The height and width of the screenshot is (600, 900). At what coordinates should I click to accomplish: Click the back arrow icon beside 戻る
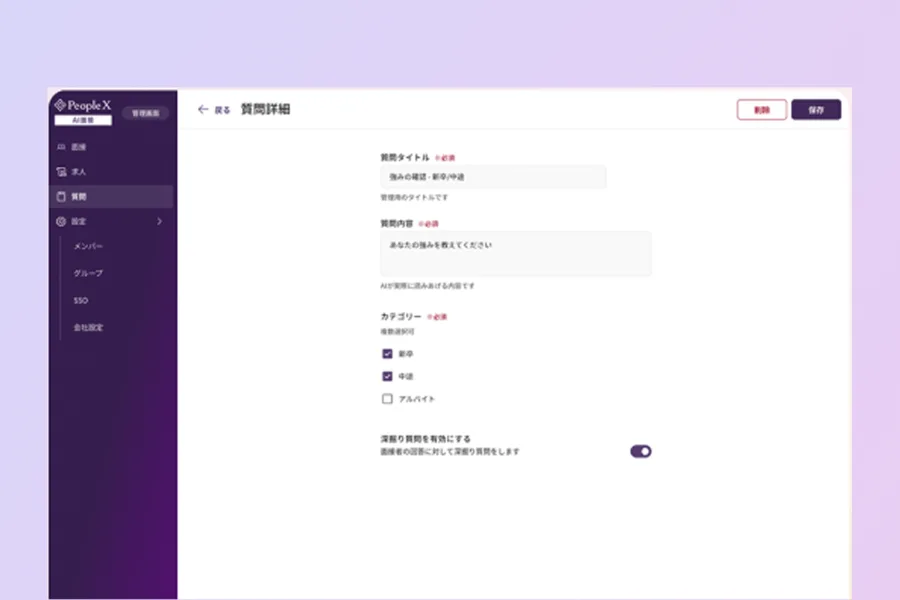coord(203,109)
